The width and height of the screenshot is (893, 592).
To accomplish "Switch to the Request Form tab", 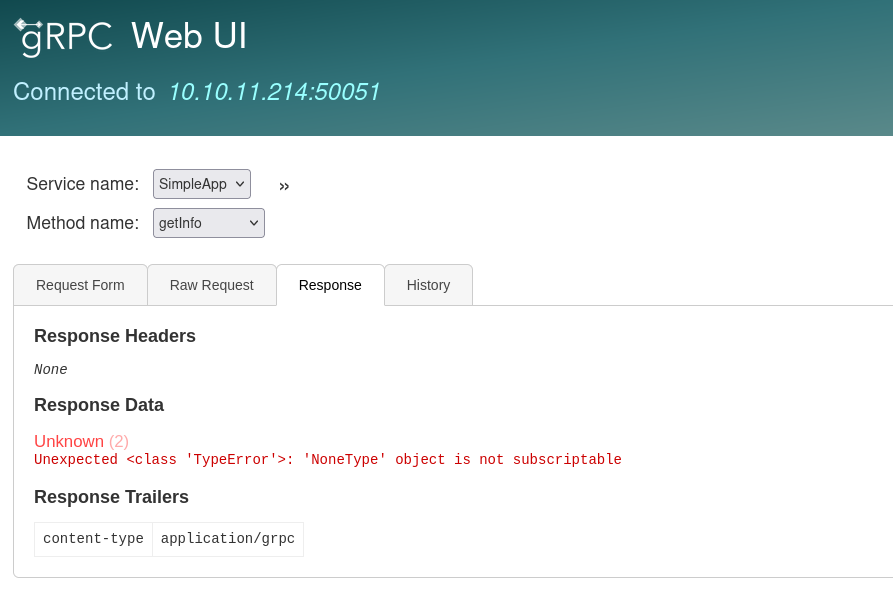I will [x=80, y=285].
